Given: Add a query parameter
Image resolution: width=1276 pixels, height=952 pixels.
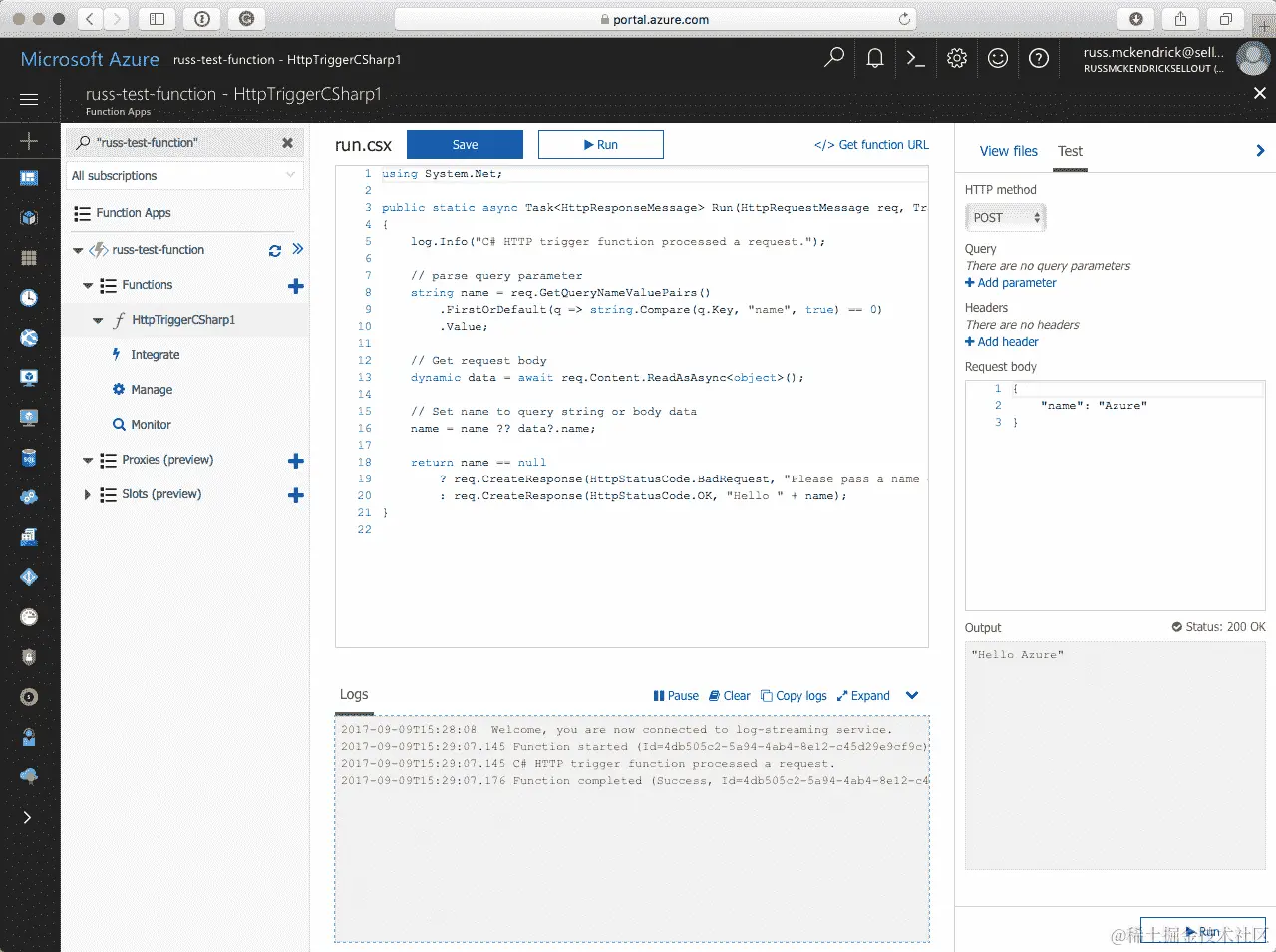Looking at the screenshot, I should 1010,283.
